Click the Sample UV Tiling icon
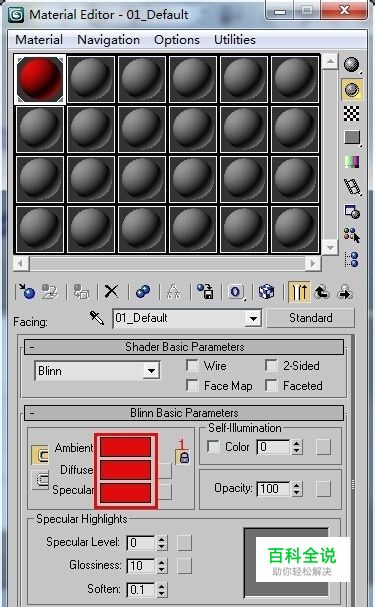This screenshot has width=375, height=607. [352, 137]
